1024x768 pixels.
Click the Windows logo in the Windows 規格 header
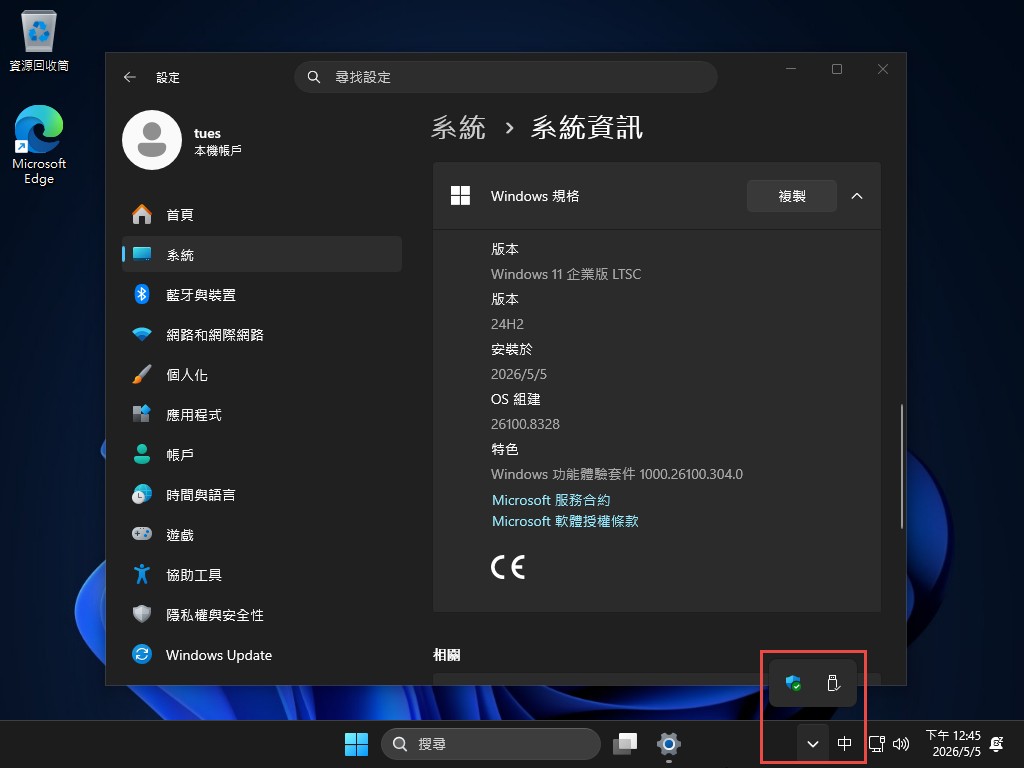(460, 196)
